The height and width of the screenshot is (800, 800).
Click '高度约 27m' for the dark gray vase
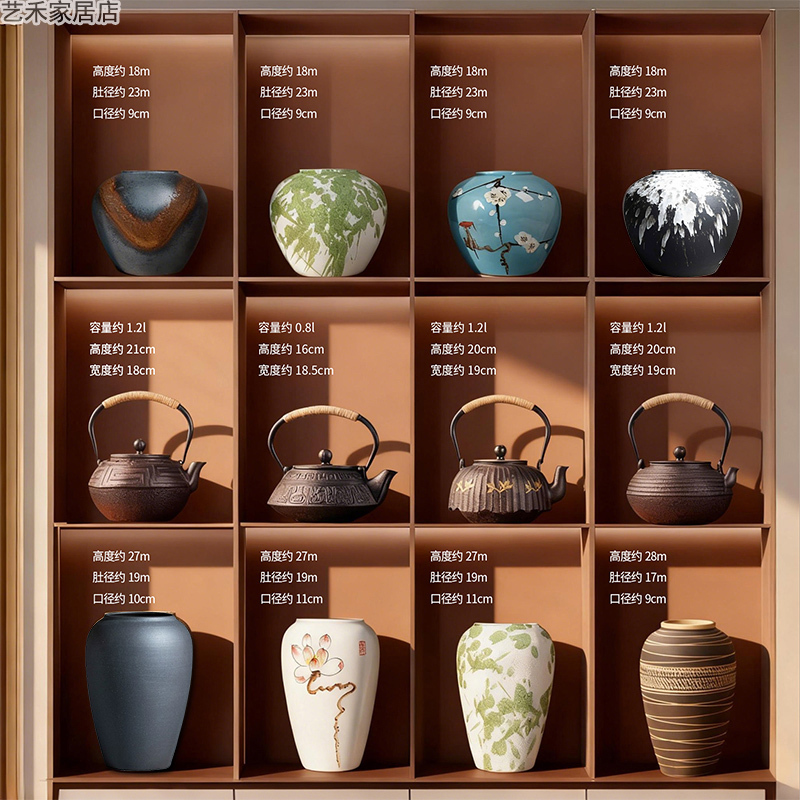pos(121,556)
